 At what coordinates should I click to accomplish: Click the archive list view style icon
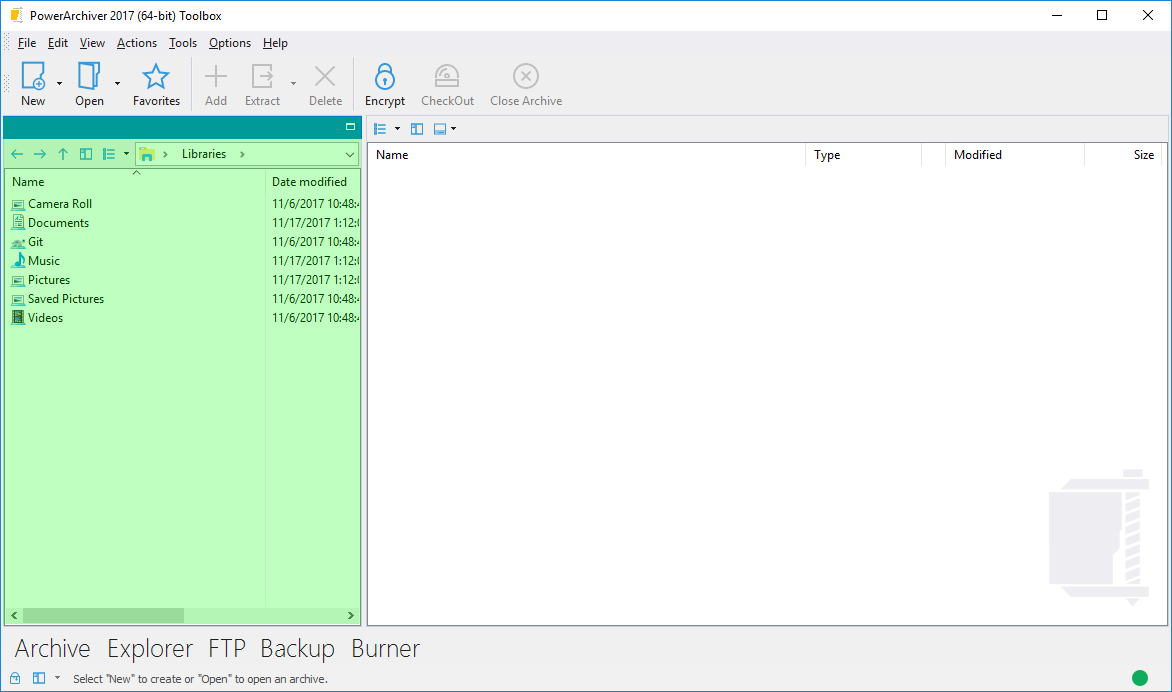click(x=380, y=129)
